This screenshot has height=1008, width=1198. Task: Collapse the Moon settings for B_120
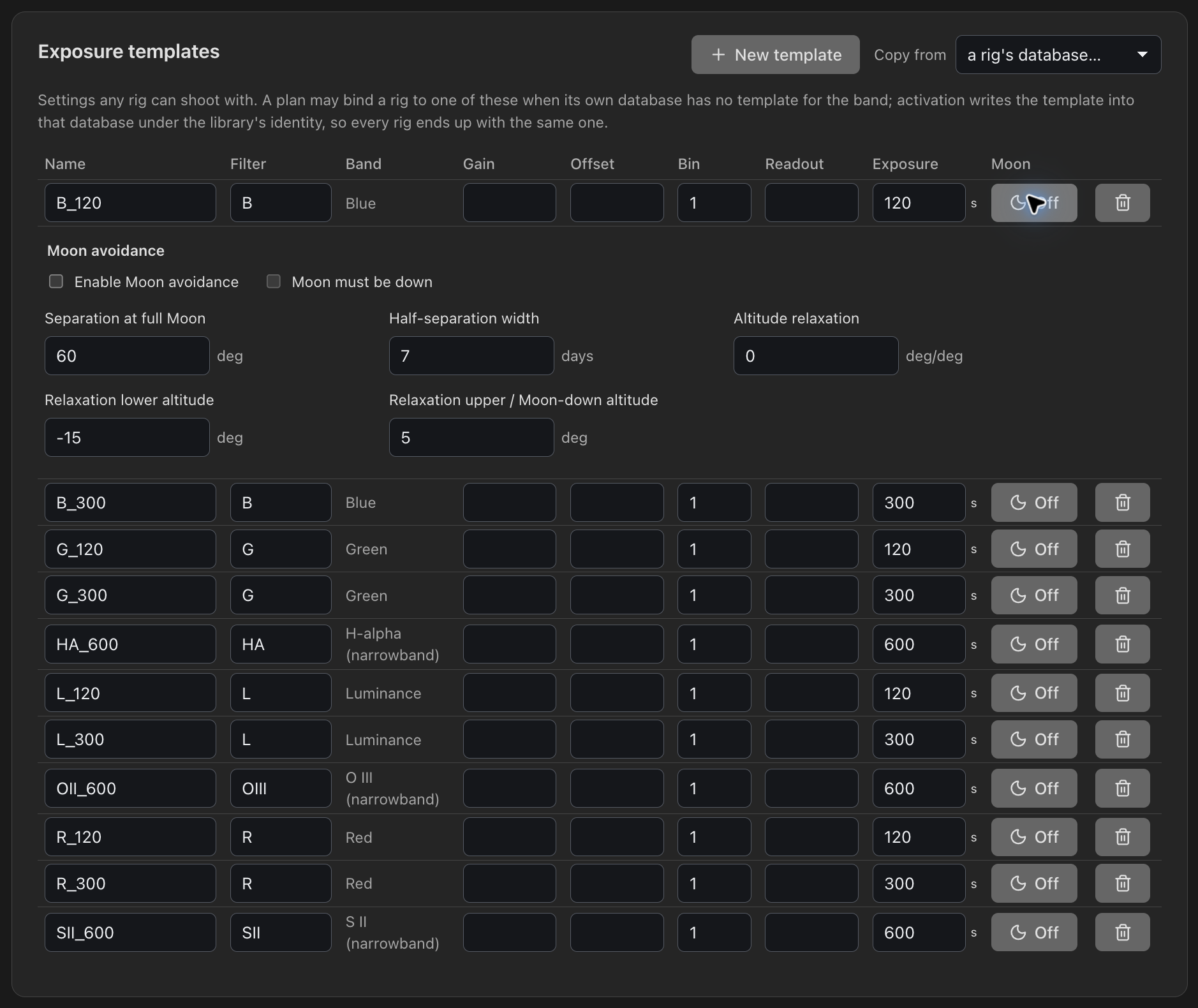coord(1034,203)
